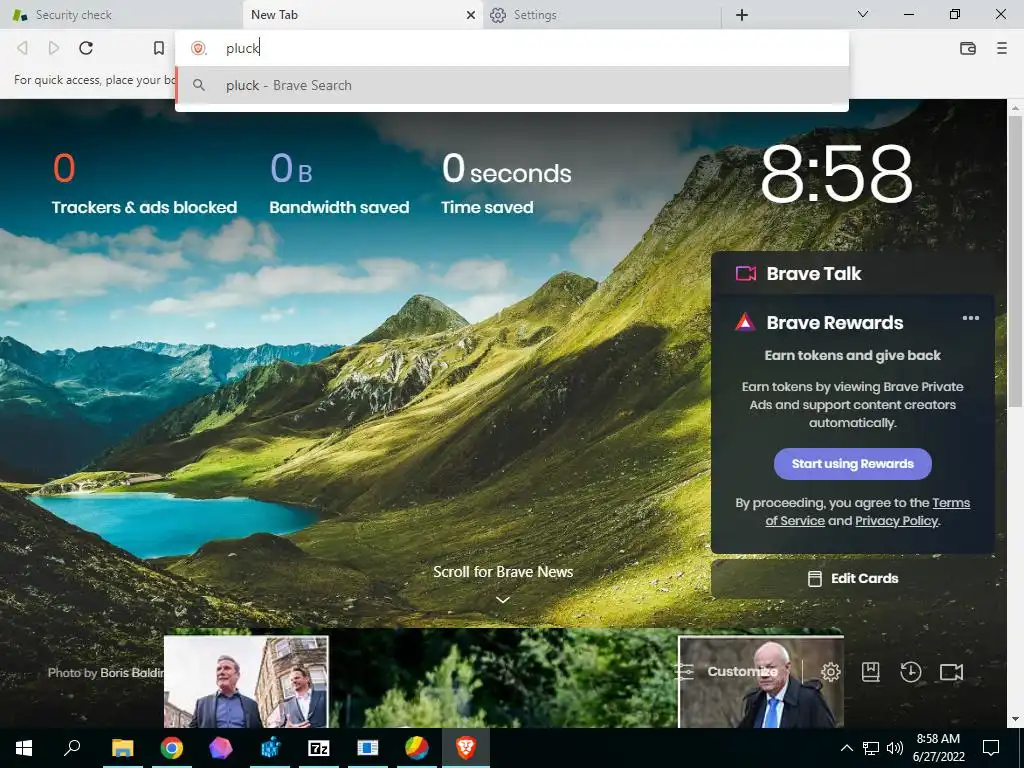Open the Privacy Policy link
Viewport: 1024px width, 768px height.
[897, 521]
